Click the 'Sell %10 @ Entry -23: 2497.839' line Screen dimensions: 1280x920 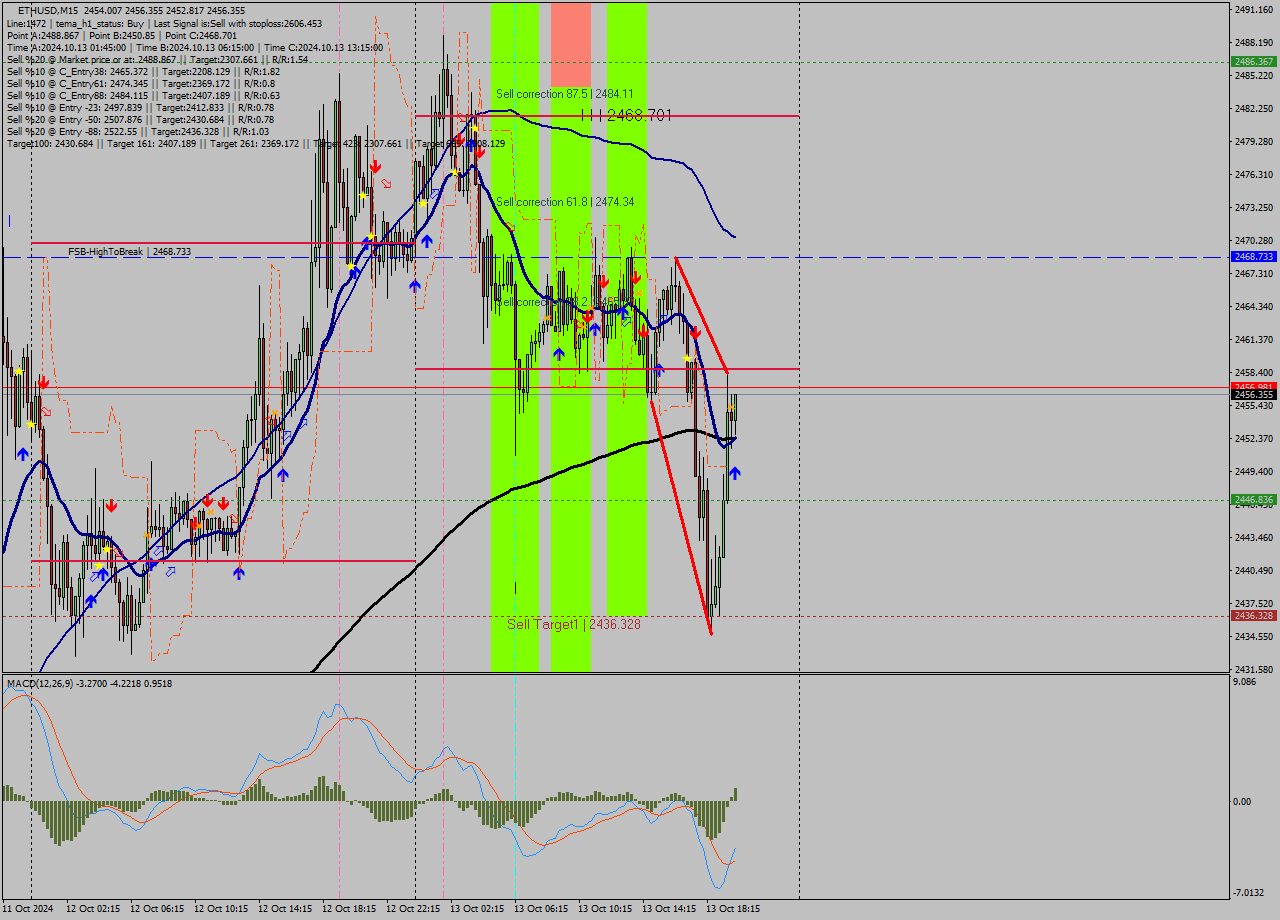(x=140, y=107)
